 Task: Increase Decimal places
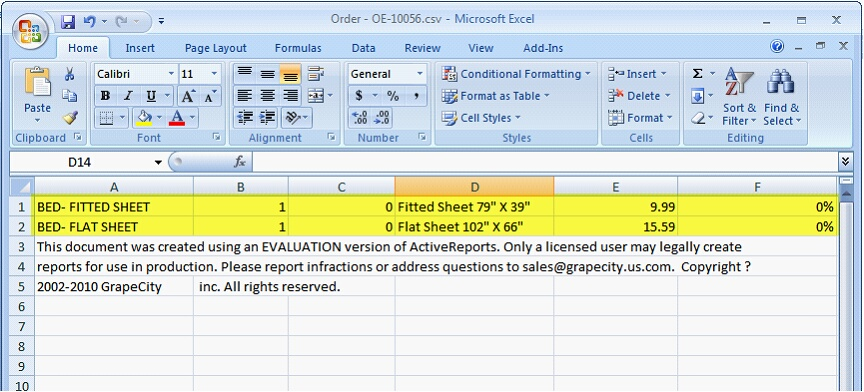click(x=360, y=117)
